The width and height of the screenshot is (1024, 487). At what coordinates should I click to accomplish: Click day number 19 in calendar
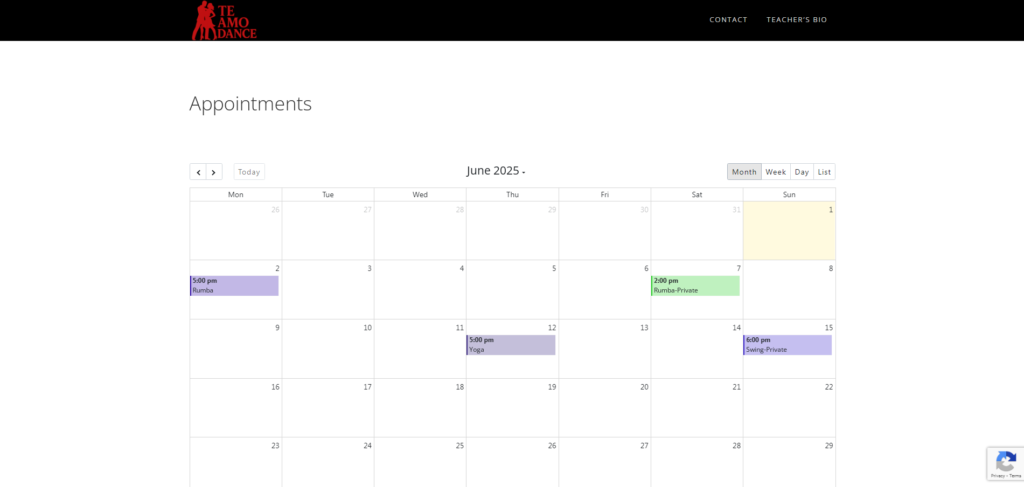tap(552, 387)
